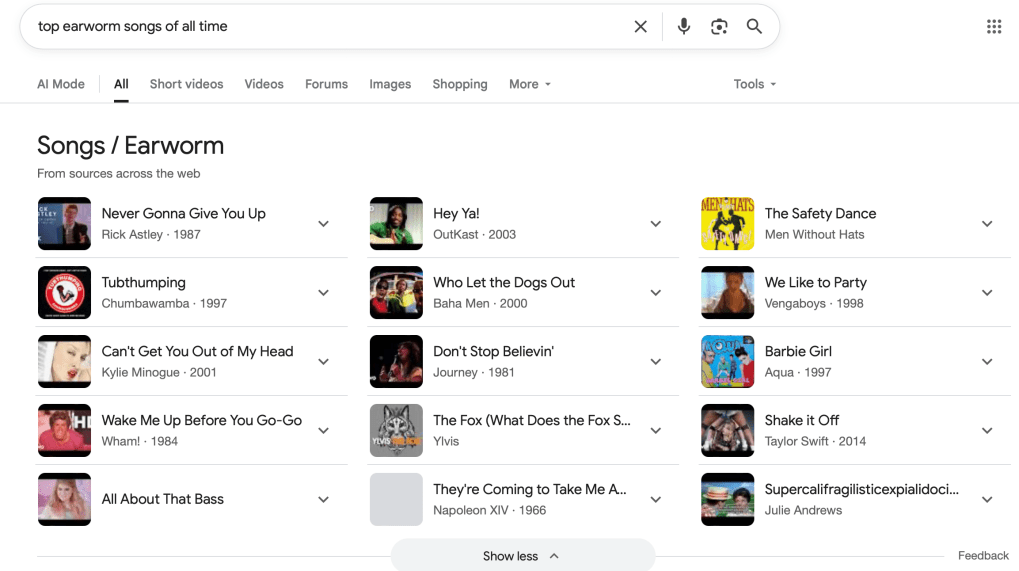Start voice search with microphone icon
1019x571 pixels.
pos(684,27)
